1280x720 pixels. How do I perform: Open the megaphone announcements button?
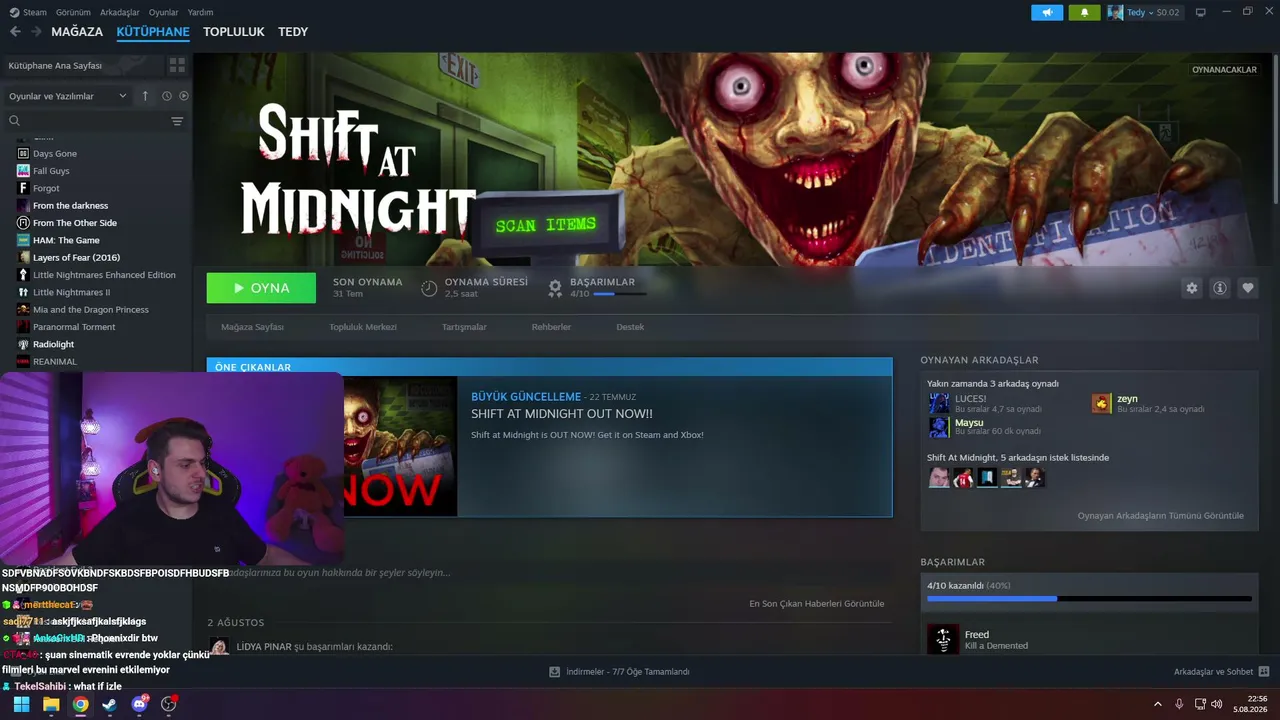pos(1047,12)
